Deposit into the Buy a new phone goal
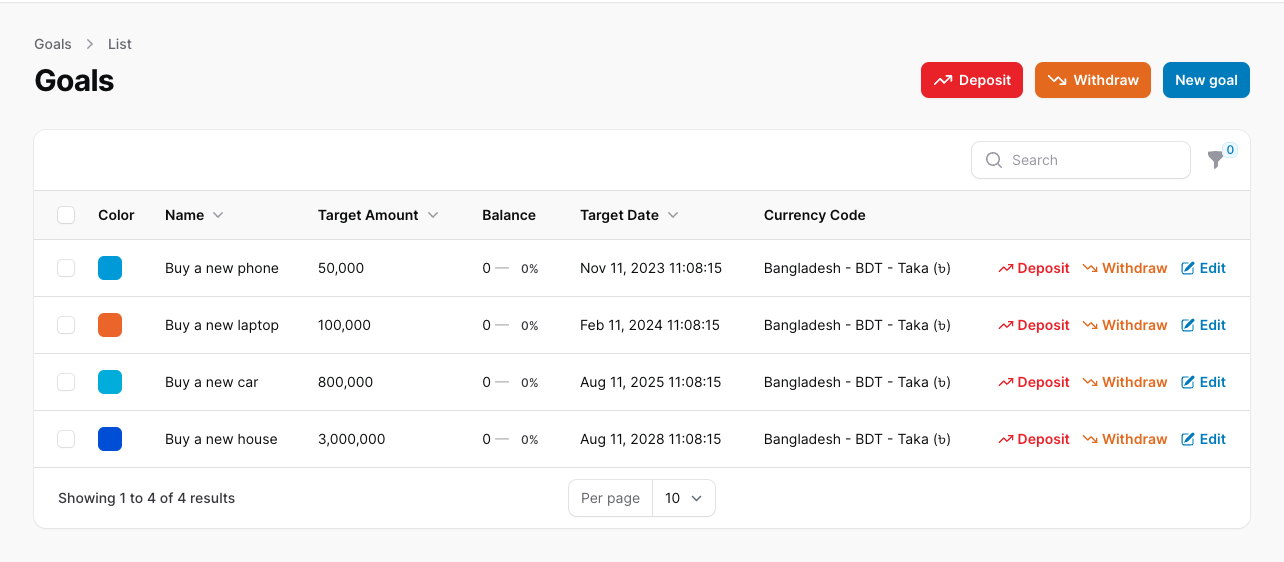 pyautogui.click(x=1034, y=268)
